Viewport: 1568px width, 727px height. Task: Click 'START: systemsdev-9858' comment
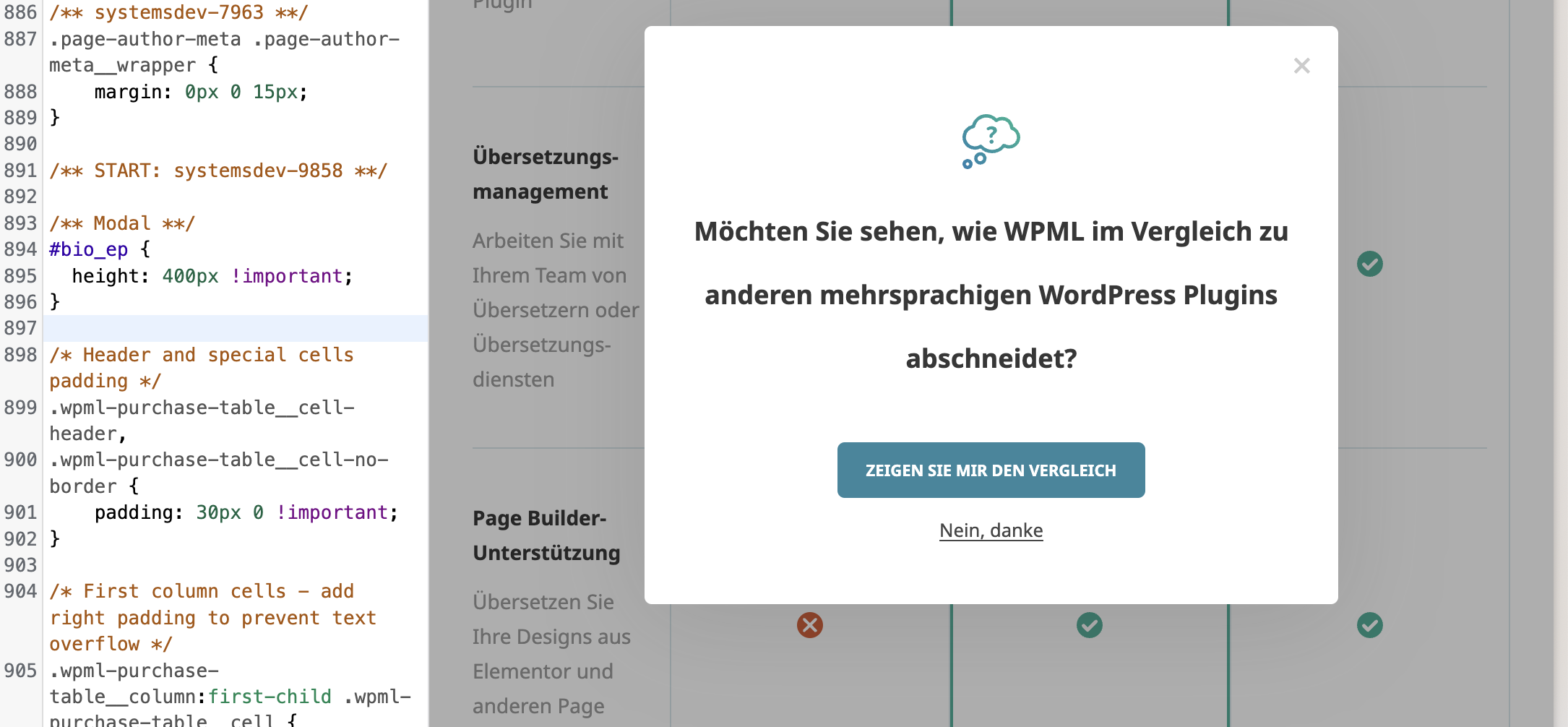(218, 171)
